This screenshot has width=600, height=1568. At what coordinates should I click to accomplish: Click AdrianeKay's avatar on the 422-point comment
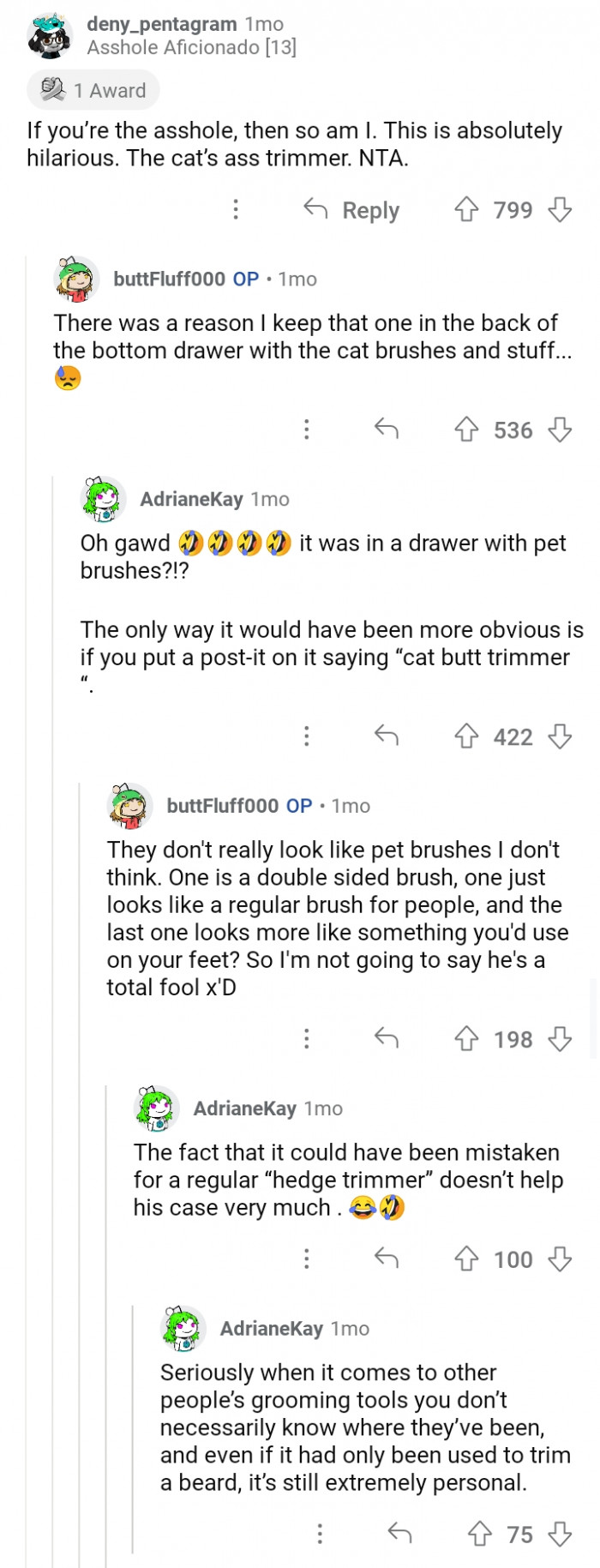coord(103,499)
